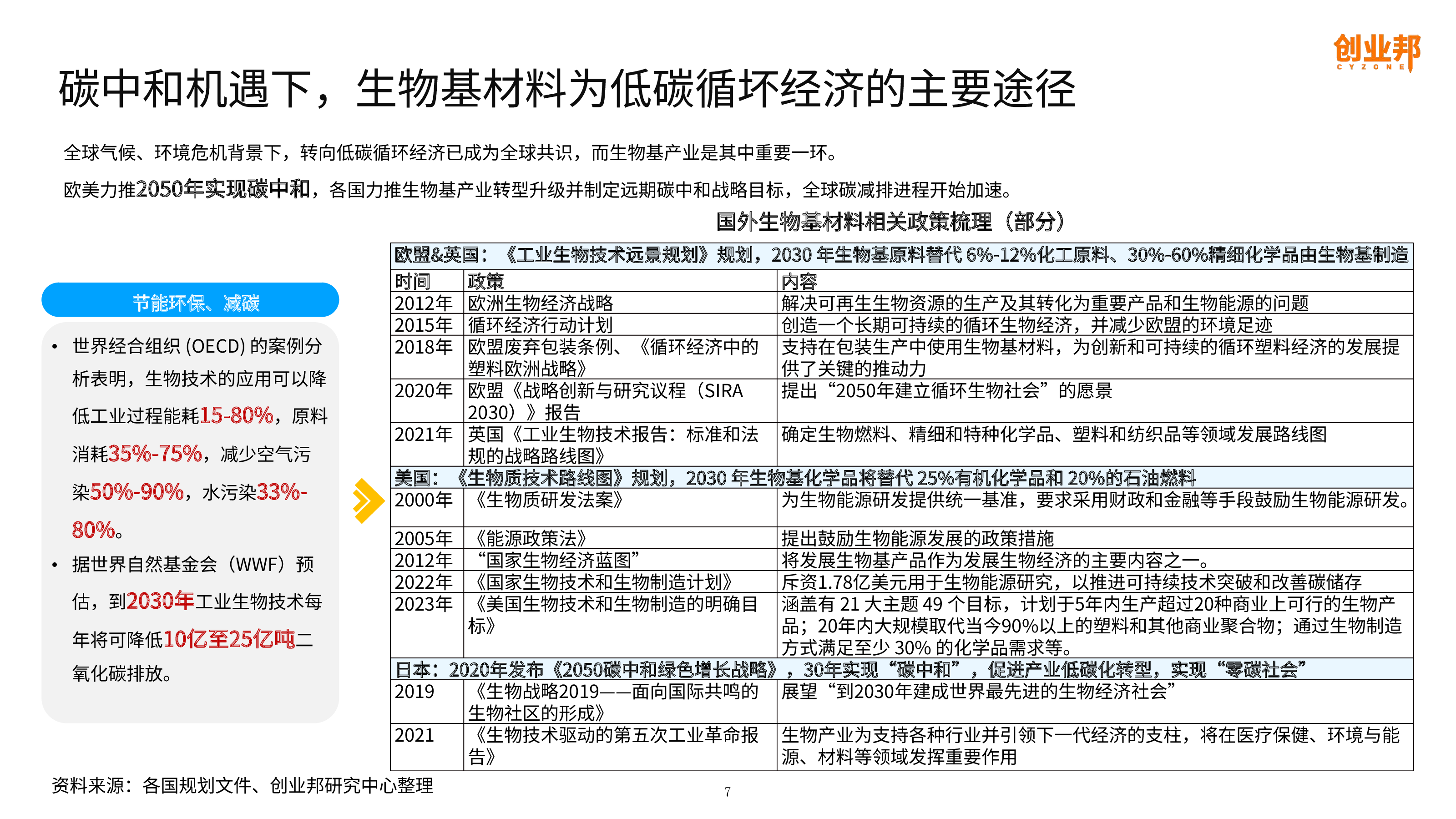Click the 时间 column header
The width and height of the screenshot is (1456, 819).
tap(427, 281)
